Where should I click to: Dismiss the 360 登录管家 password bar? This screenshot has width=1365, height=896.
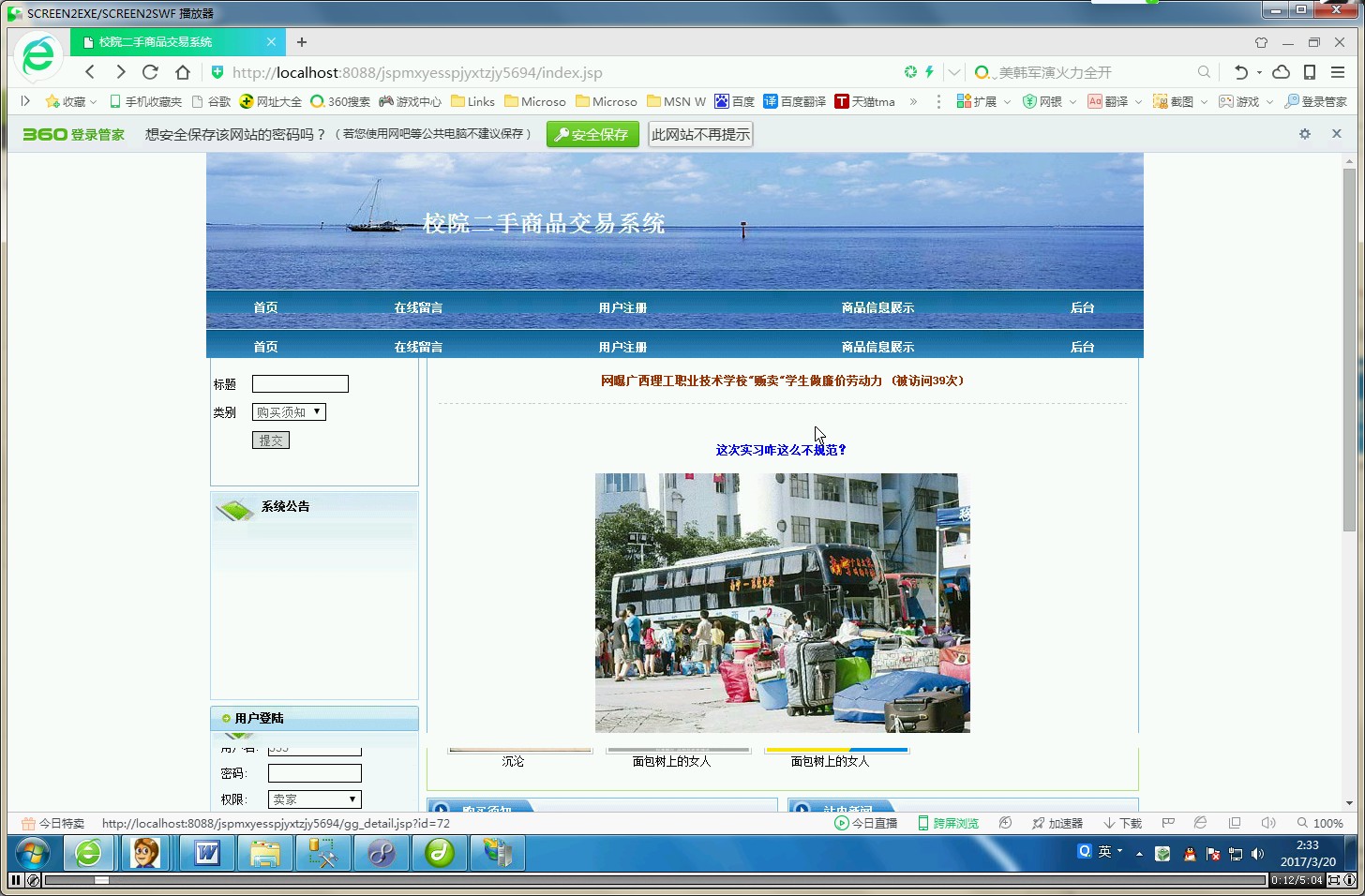click(x=1337, y=134)
